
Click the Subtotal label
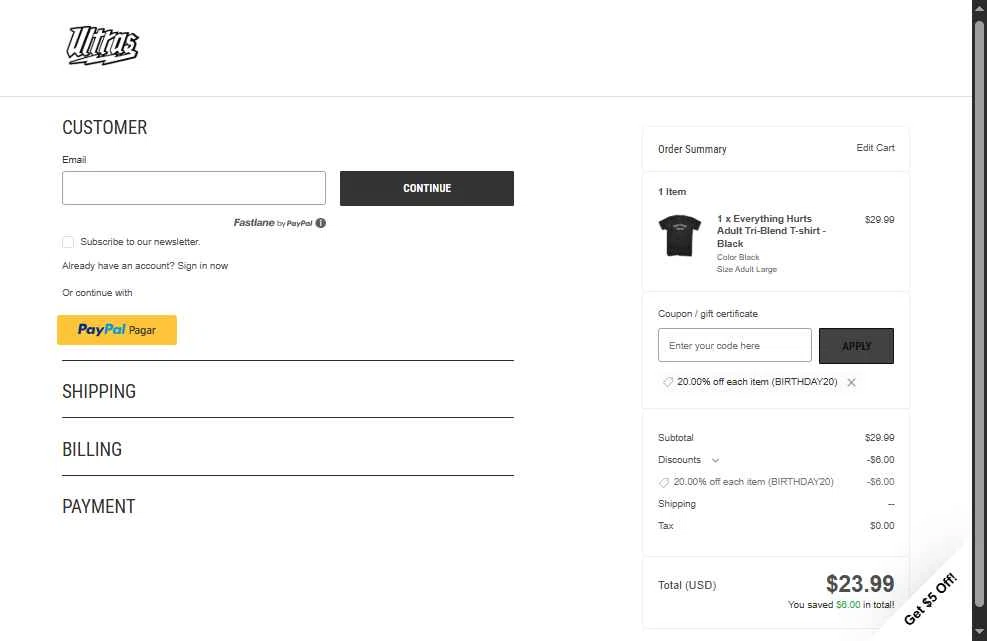675,438
